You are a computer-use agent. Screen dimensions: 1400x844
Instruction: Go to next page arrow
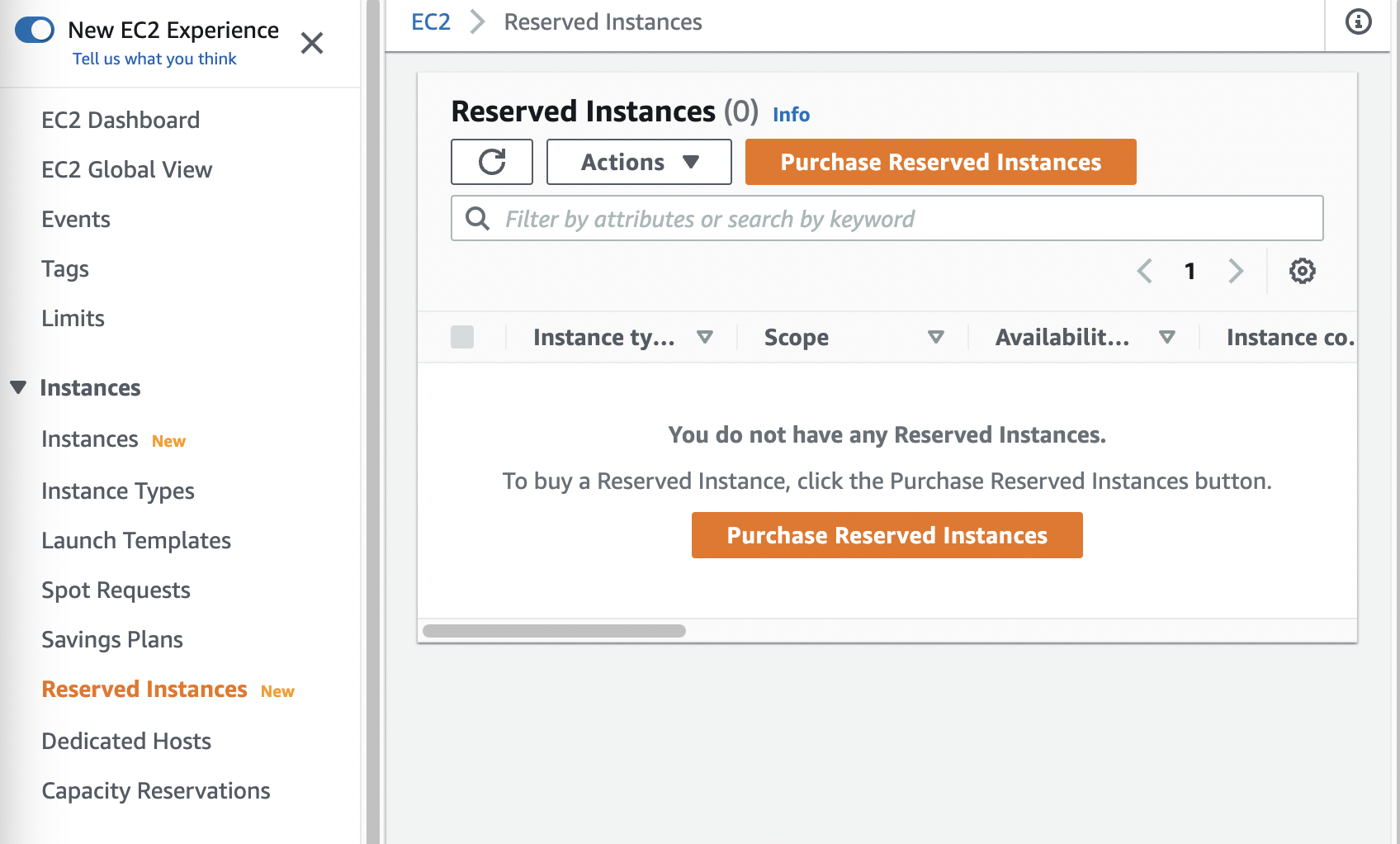1236,271
